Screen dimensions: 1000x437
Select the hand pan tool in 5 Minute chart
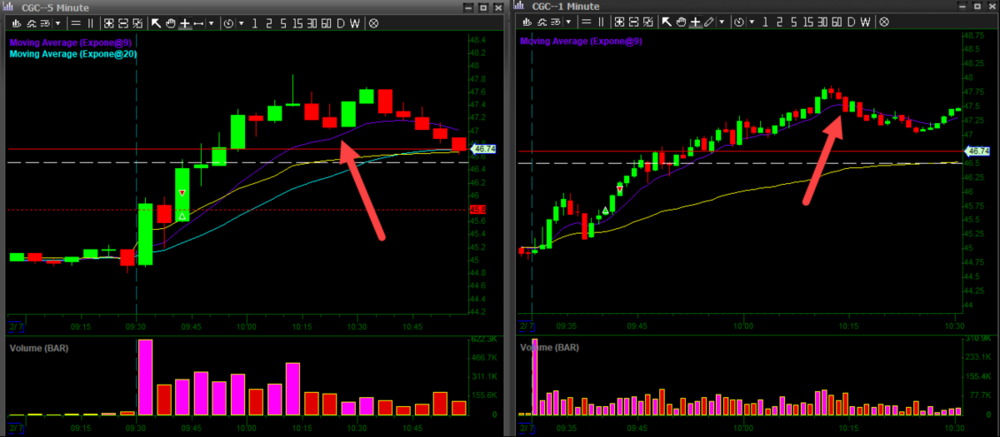tap(170, 22)
